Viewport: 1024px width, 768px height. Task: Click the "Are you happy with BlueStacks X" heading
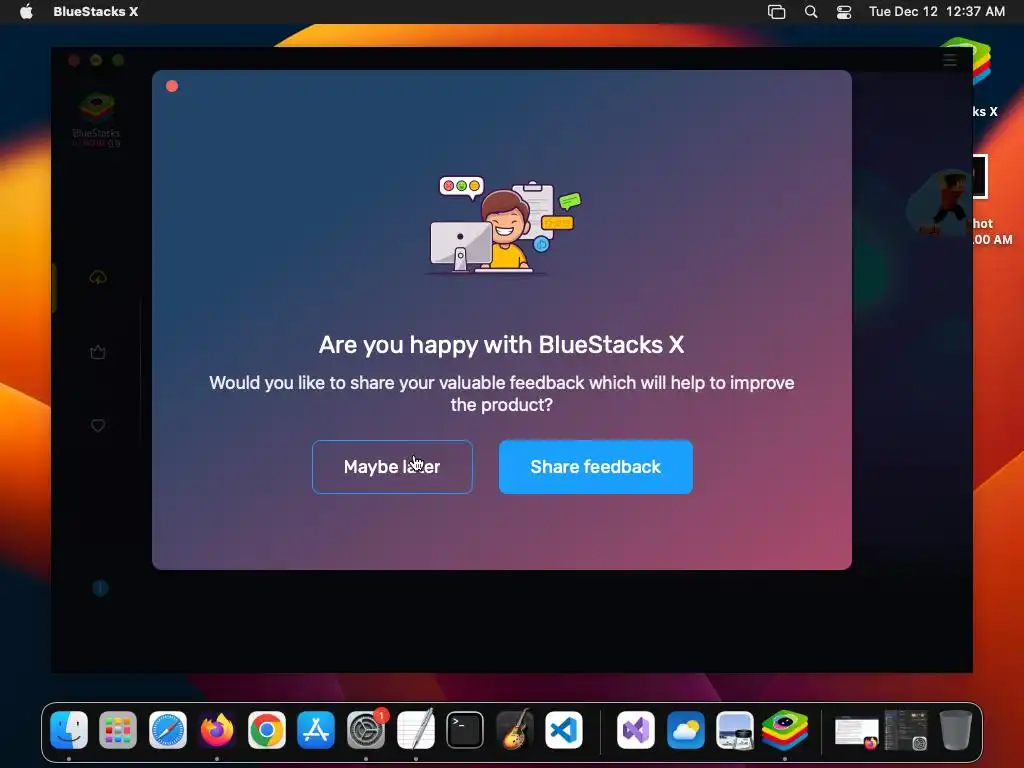pyautogui.click(x=502, y=345)
